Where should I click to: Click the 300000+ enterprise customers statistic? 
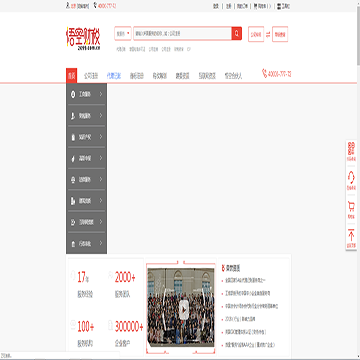tap(129, 327)
